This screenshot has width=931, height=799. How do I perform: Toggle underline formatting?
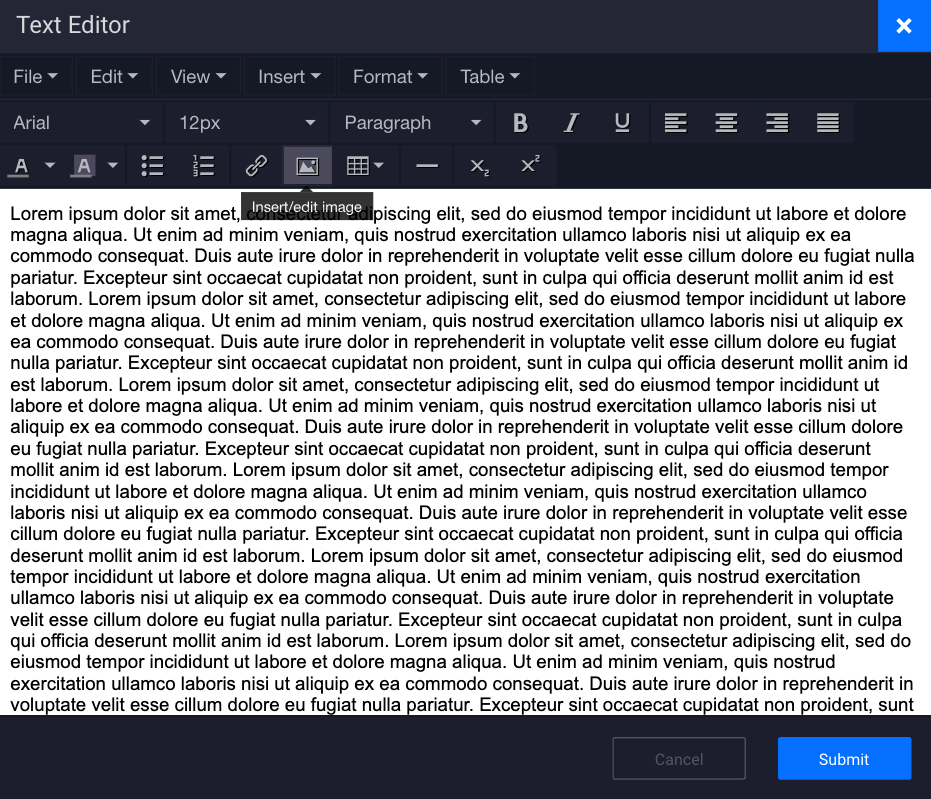(x=622, y=121)
